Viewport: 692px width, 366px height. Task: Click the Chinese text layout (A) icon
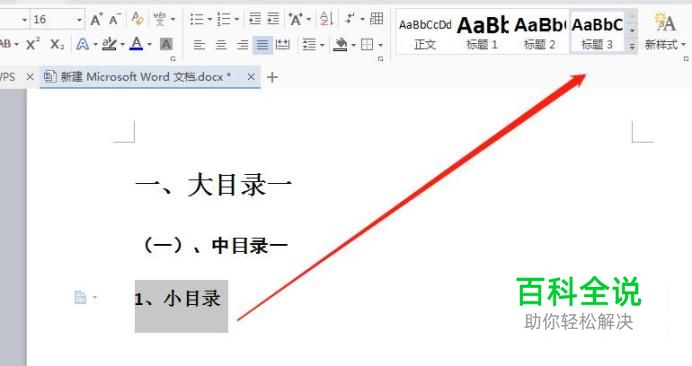click(295, 19)
